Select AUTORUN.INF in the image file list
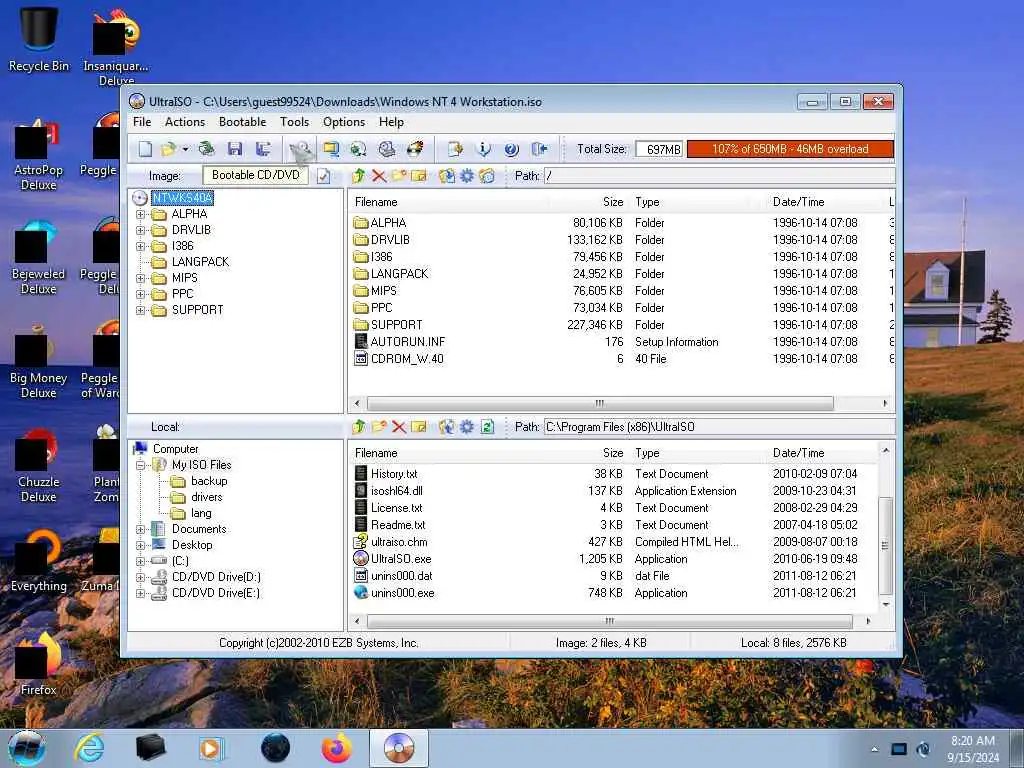 click(408, 342)
